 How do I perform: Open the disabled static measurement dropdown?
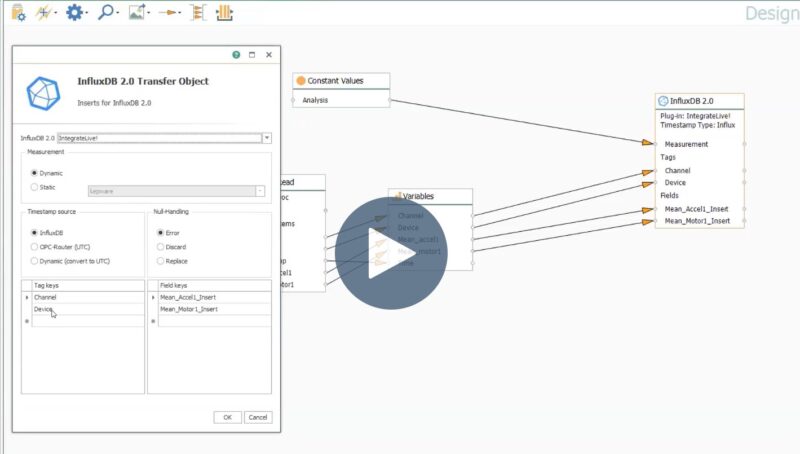[260, 191]
